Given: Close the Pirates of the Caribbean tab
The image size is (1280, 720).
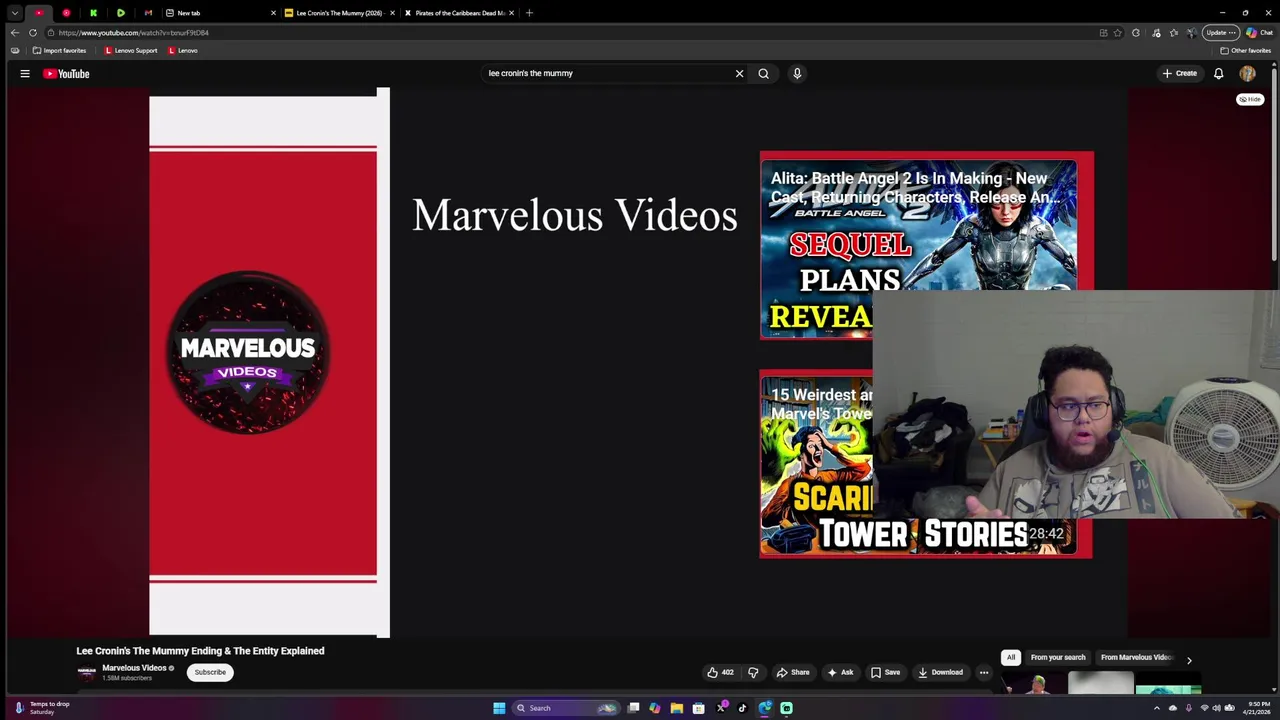Looking at the screenshot, I should click(x=511, y=13).
